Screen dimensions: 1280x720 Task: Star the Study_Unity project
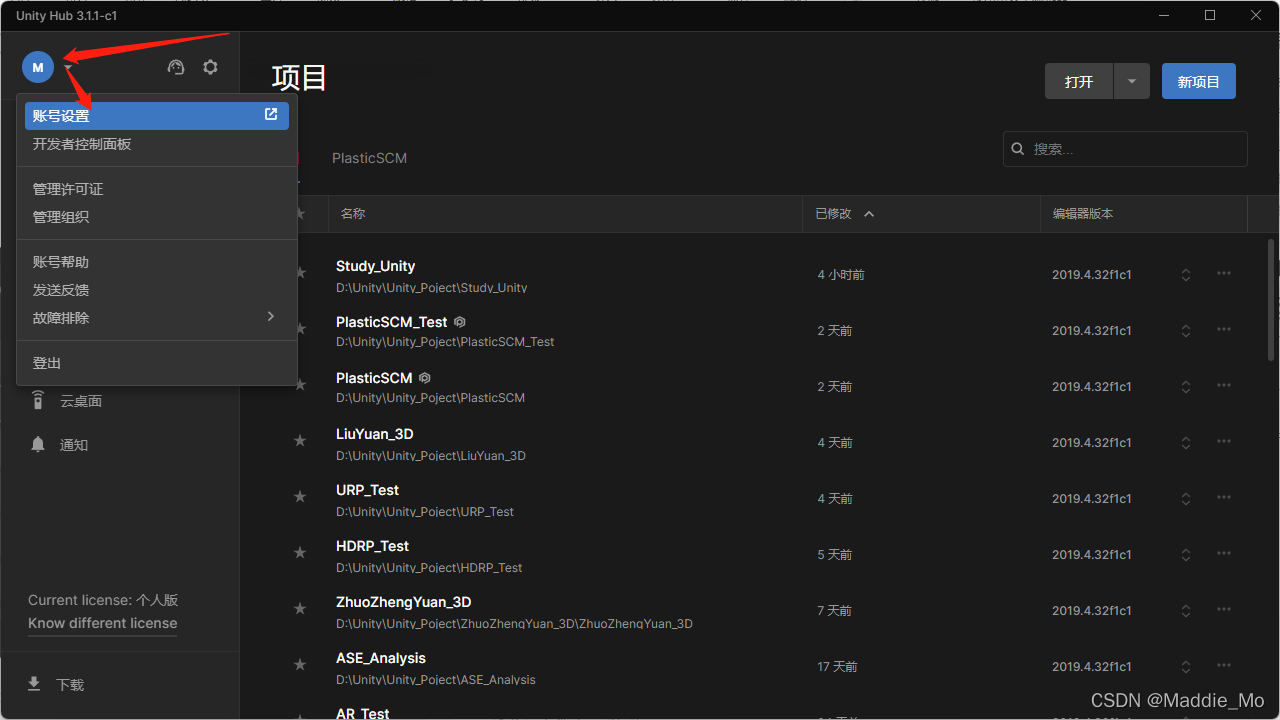(299, 272)
